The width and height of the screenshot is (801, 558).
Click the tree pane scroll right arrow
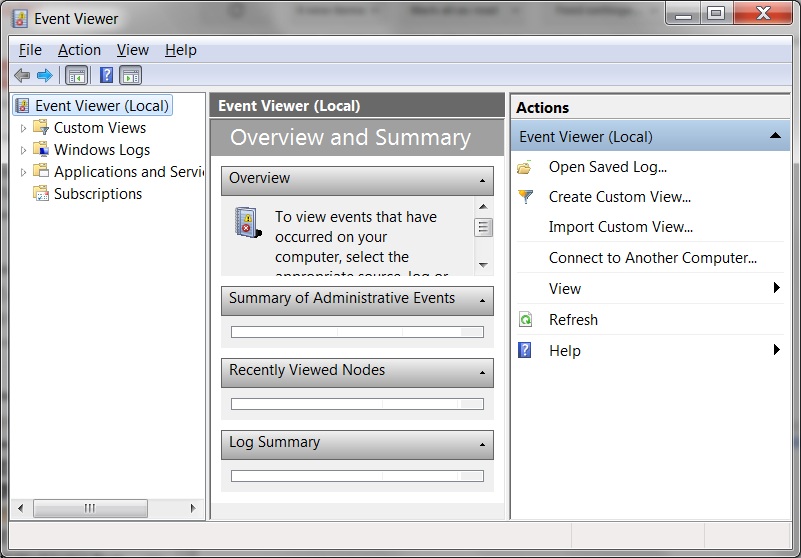pos(193,508)
